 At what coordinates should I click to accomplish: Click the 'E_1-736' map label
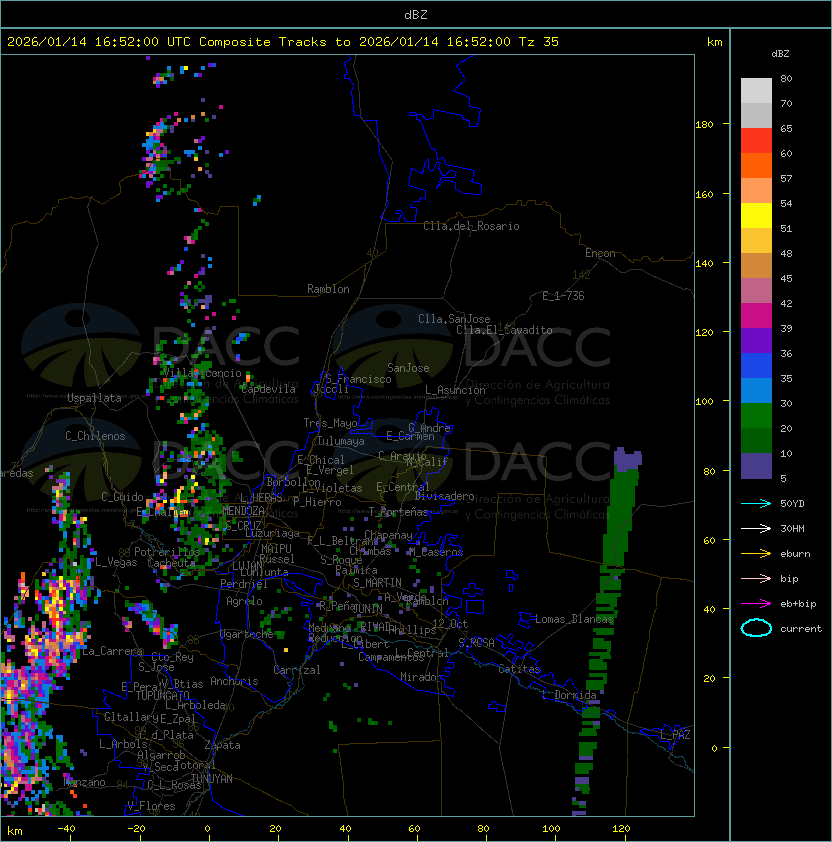click(563, 296)
